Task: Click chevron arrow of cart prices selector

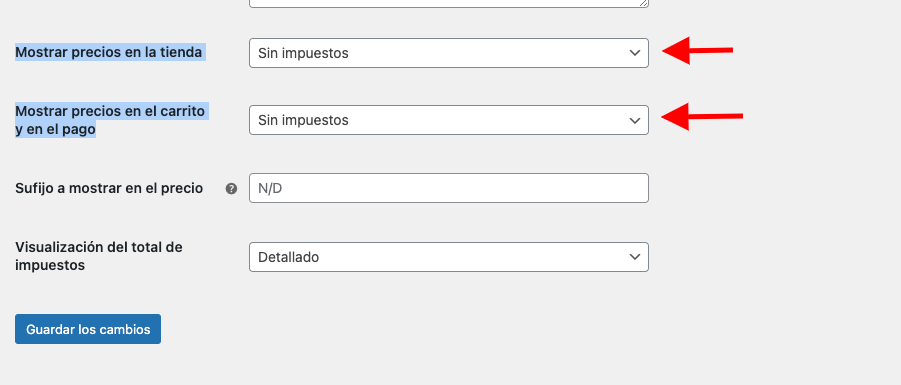Action: point(634,120)
